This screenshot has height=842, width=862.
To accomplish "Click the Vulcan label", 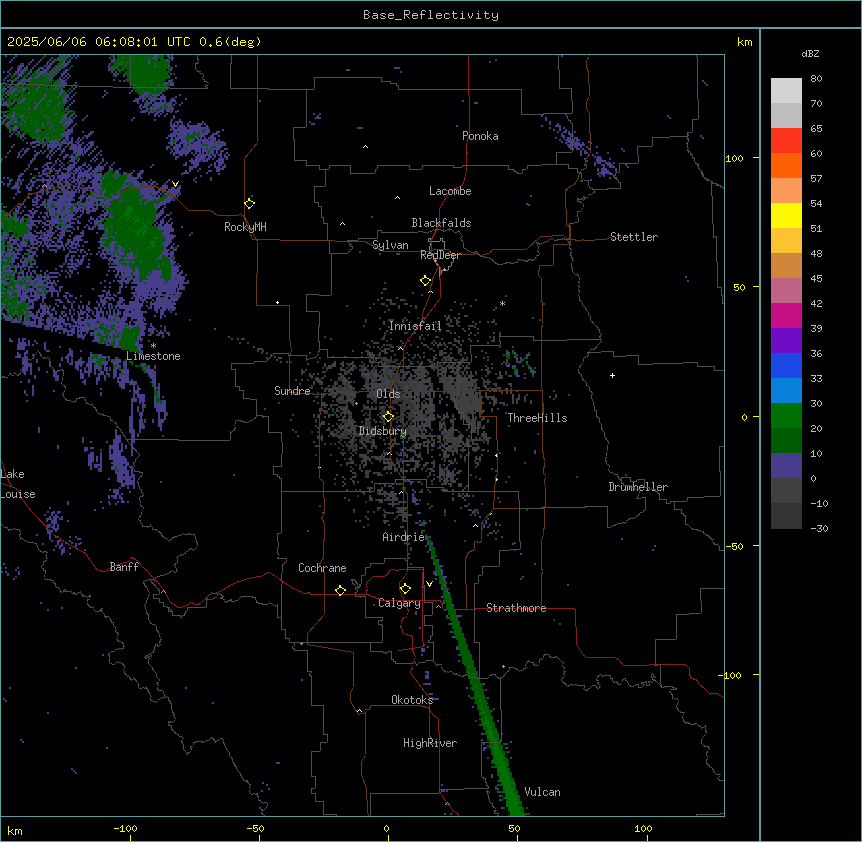I will coord(543,792).
